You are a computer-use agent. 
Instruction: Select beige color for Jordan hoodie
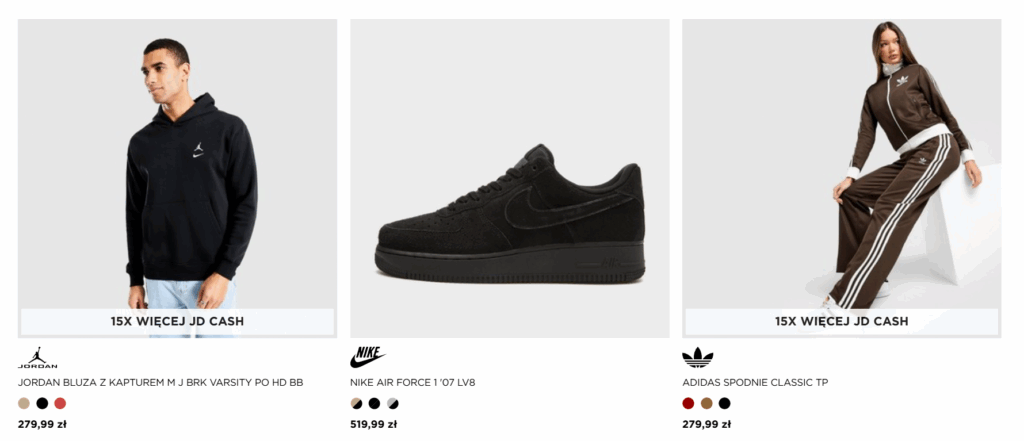tap(24, 403)
